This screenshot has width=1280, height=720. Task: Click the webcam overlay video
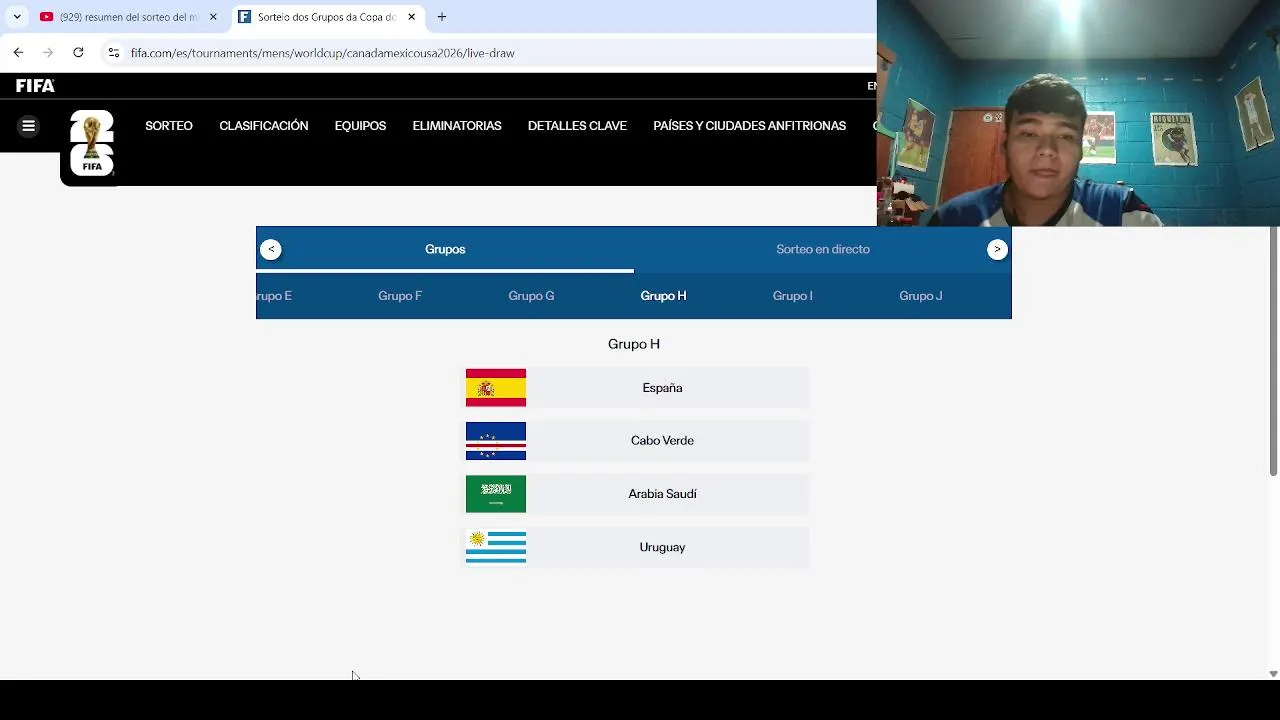point(1078,113)
